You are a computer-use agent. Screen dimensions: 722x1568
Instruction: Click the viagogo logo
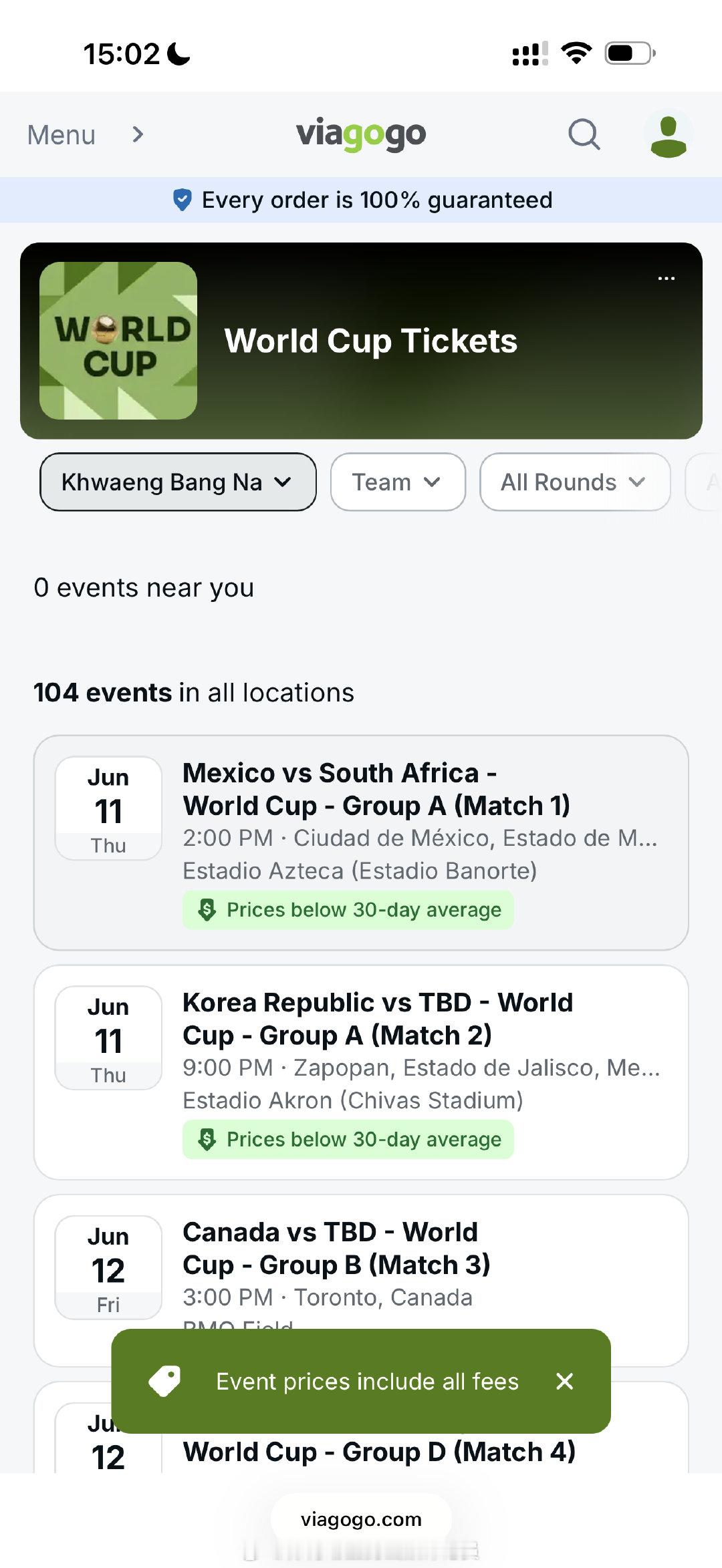click(x=361, y=134)
